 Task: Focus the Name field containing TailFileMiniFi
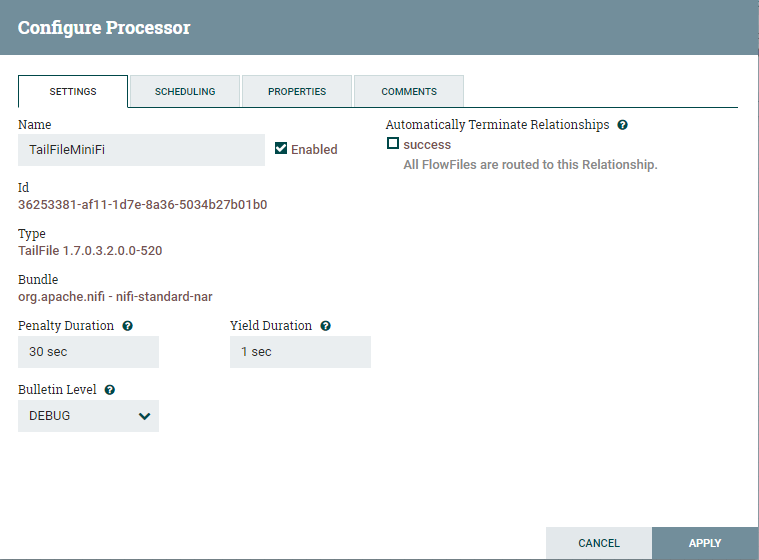click(141, 150)
